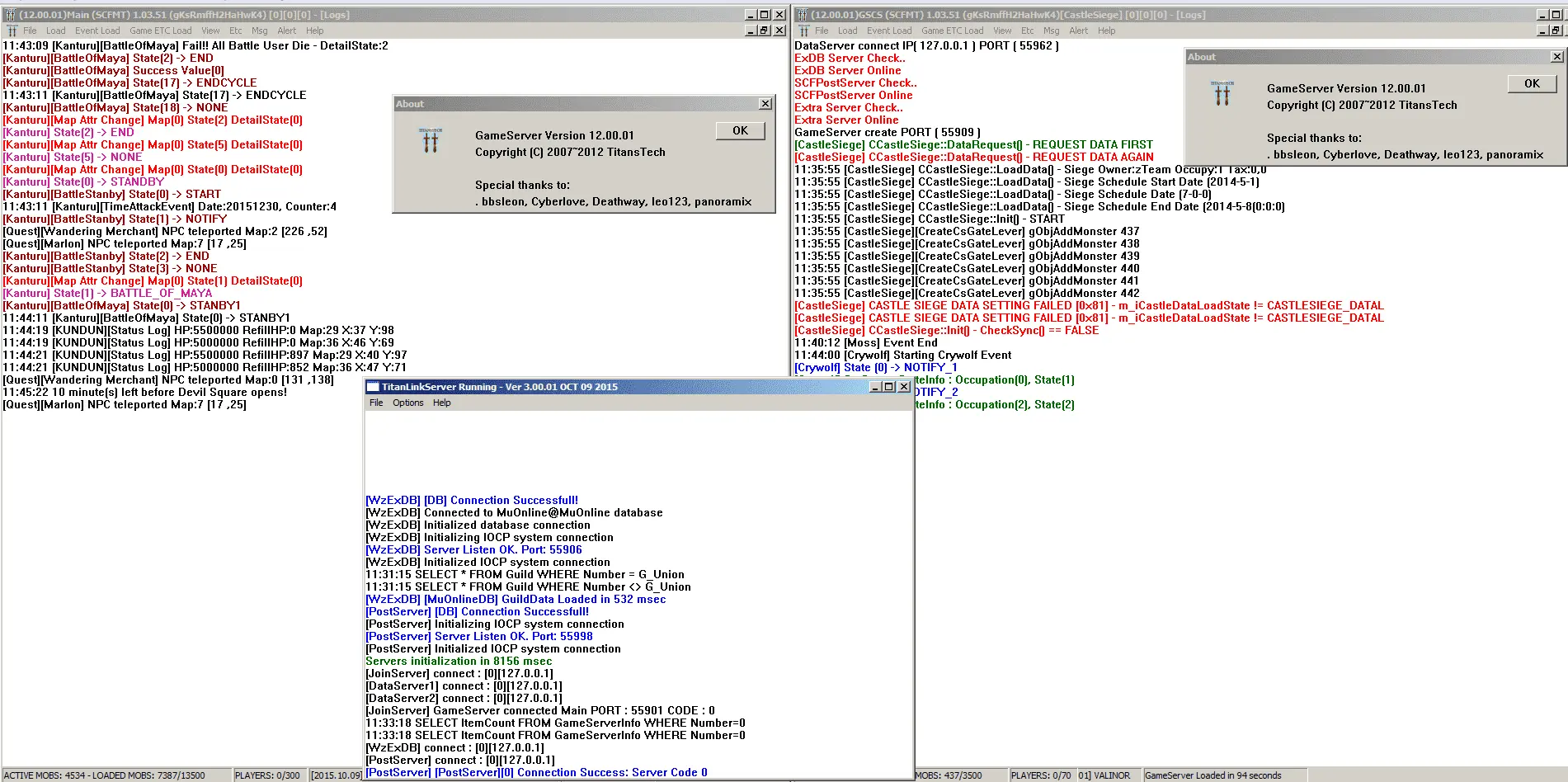Open Etc menu in Main window
The image size is (1568, 782).
(x=236, y=31)
